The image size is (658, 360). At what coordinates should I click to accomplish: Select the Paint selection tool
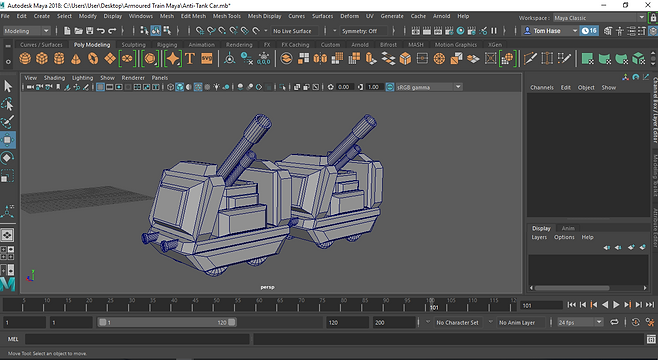[8, 122]
